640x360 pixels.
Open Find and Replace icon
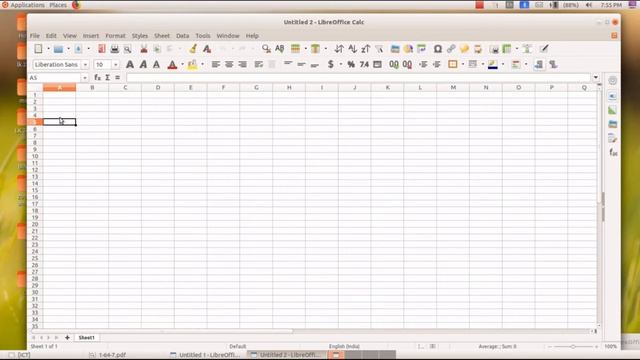tap(266, 49)
